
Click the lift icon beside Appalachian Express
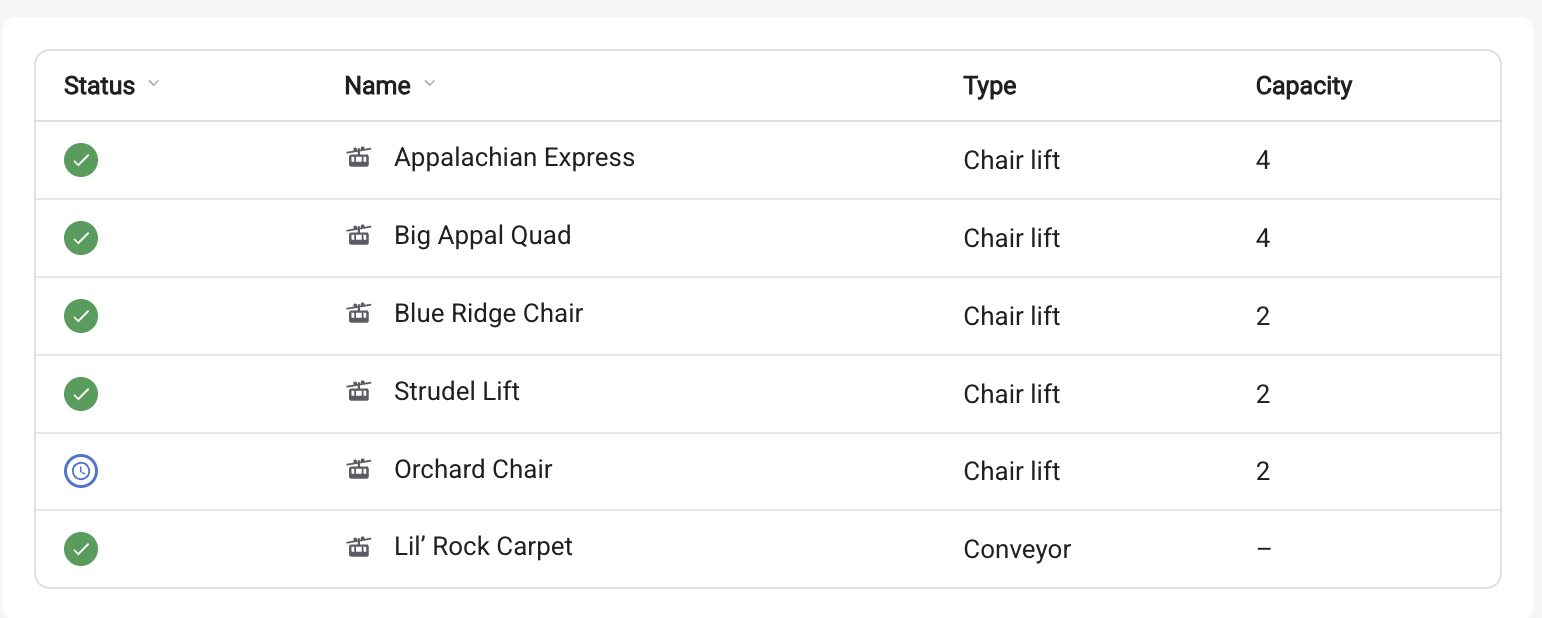pyautogui.click(x=359, y=157)
